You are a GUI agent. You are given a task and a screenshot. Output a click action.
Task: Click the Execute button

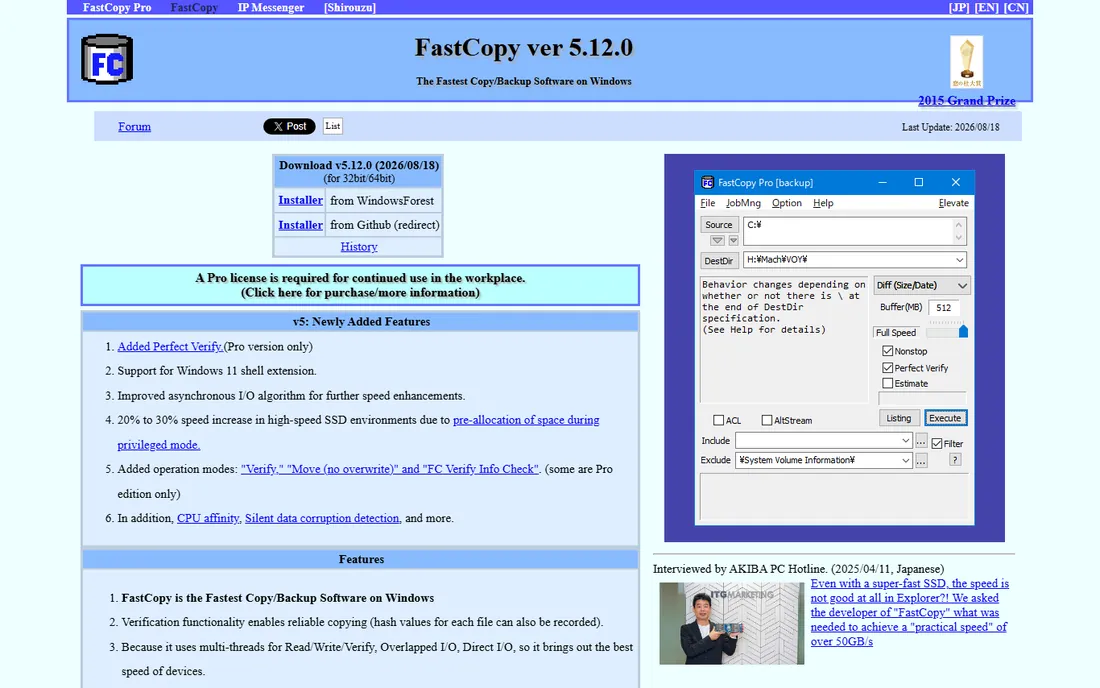coord(945,418)
